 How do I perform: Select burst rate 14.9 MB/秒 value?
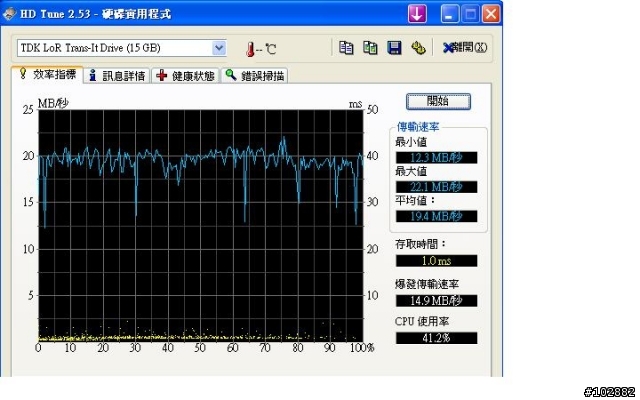coord(436,301)
